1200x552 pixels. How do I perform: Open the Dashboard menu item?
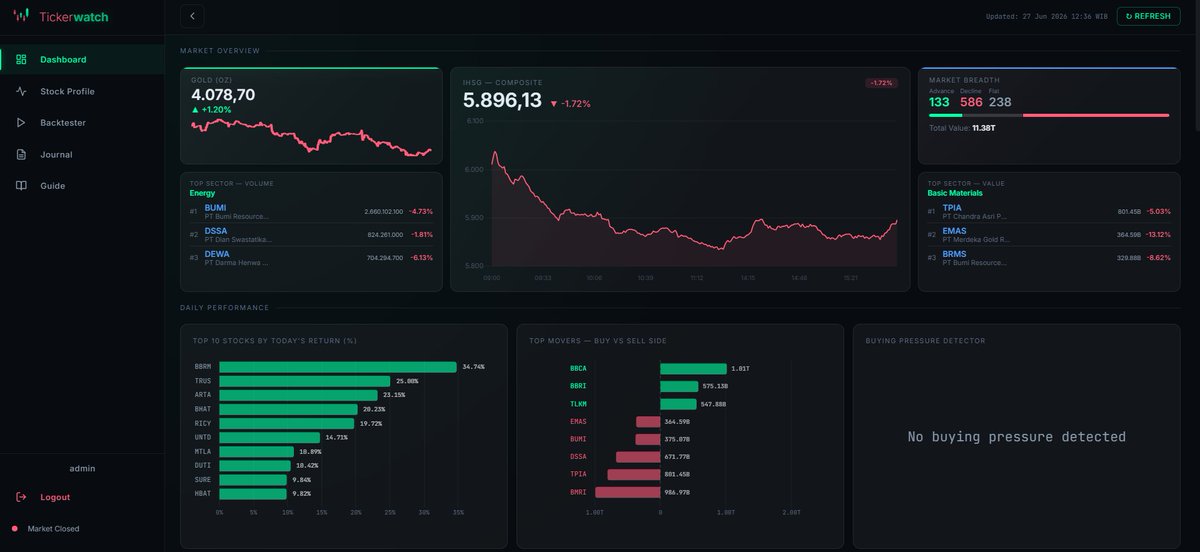tap(82, 59)
